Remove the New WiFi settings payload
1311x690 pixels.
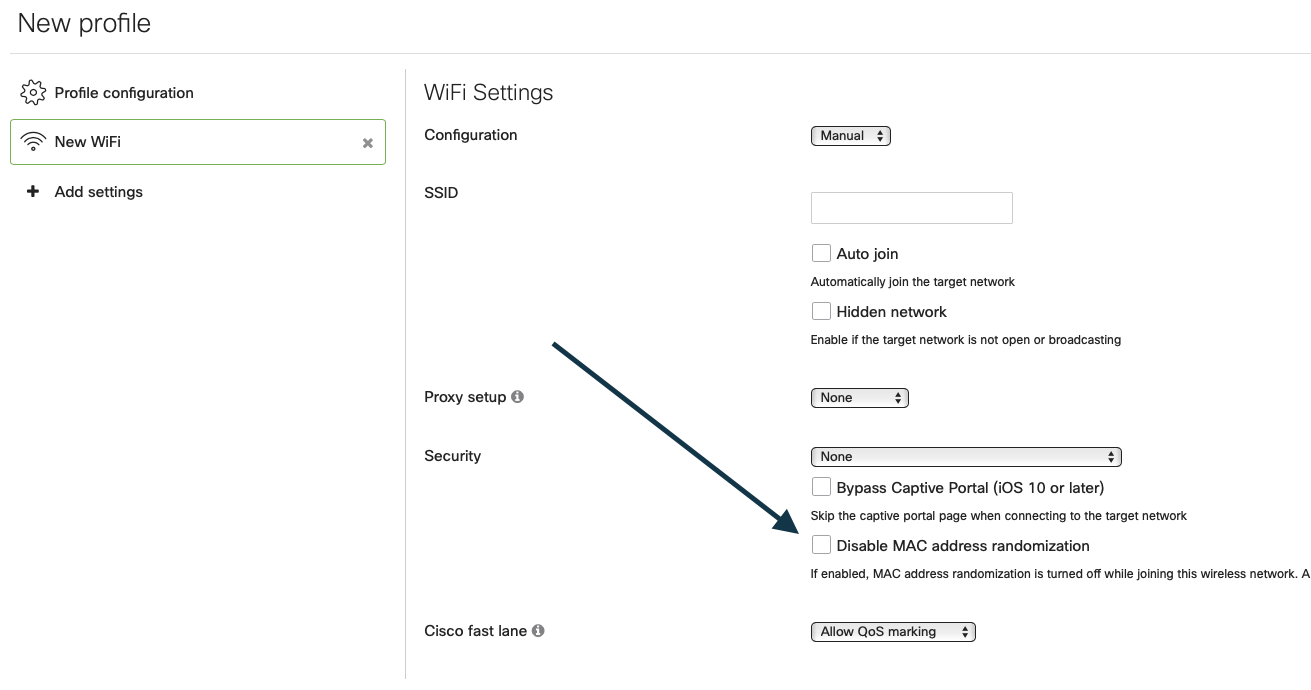pos(367,143)
